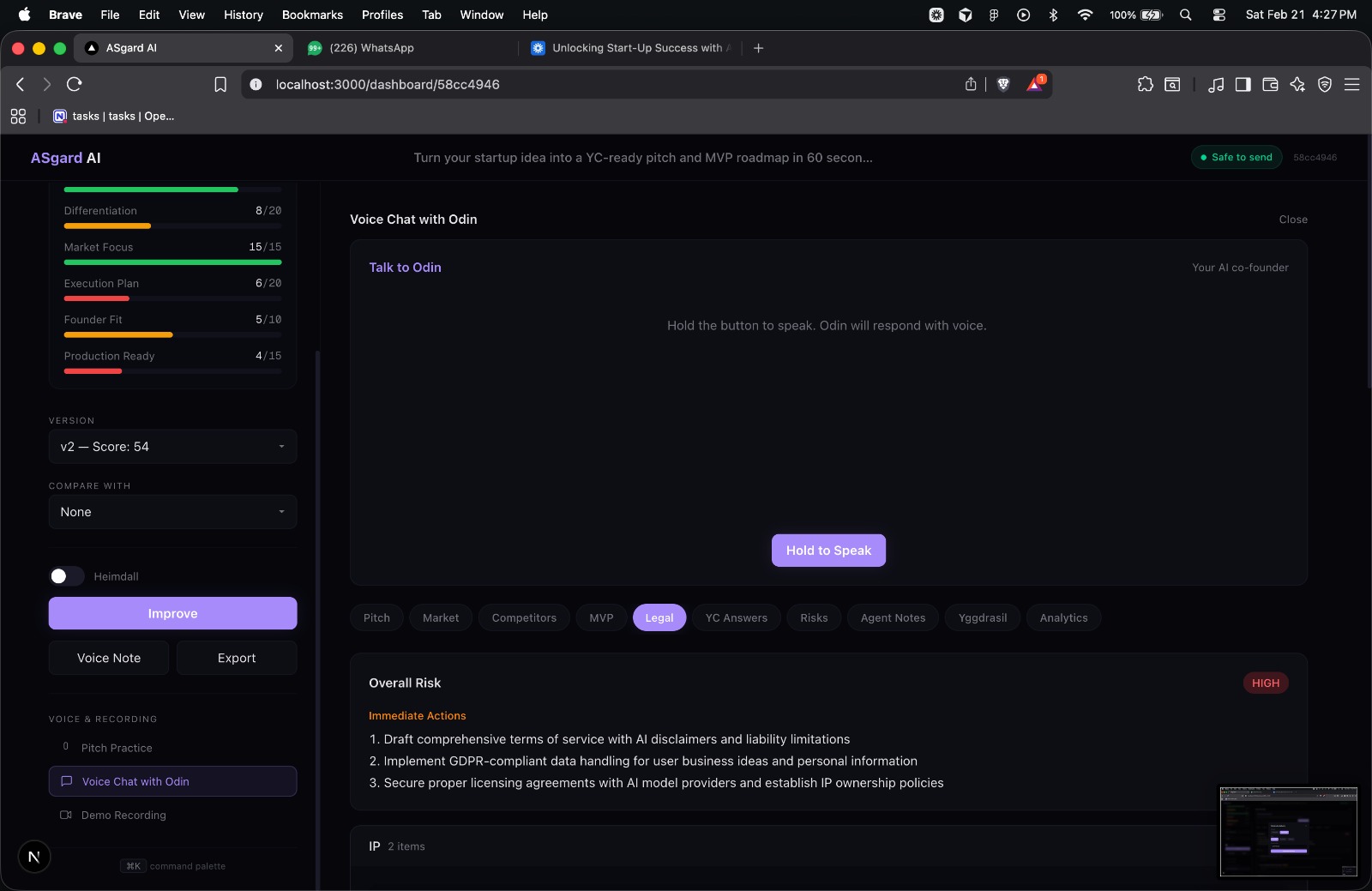1372x891 pixels.
Task: View site information next to the URL
Action: [x=256, y=84]
